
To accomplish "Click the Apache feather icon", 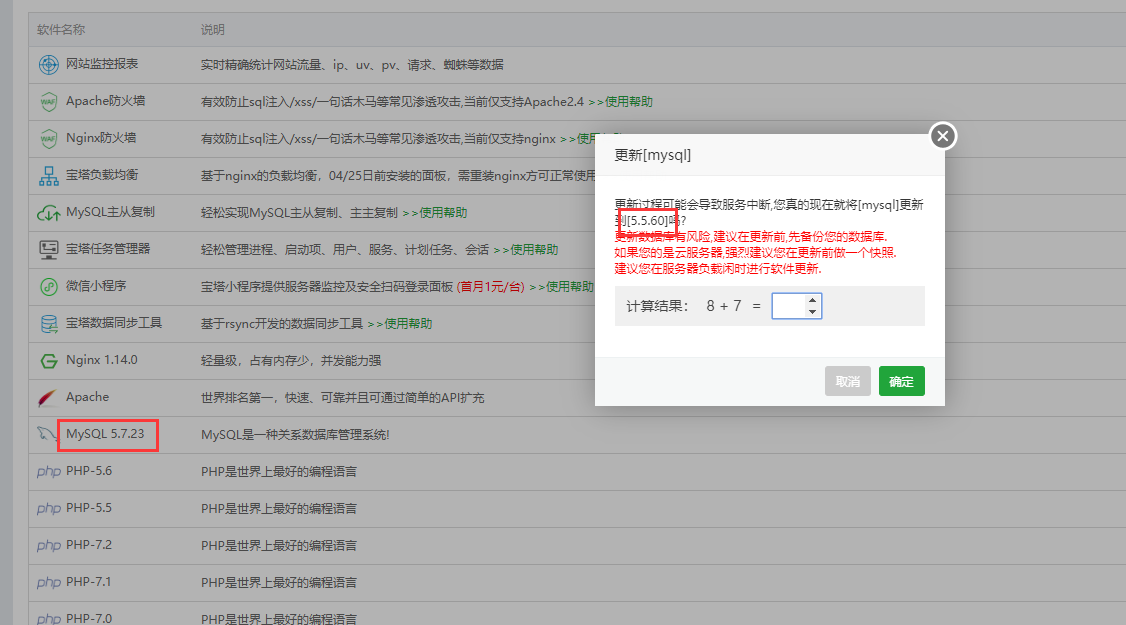I will point(48,397).
